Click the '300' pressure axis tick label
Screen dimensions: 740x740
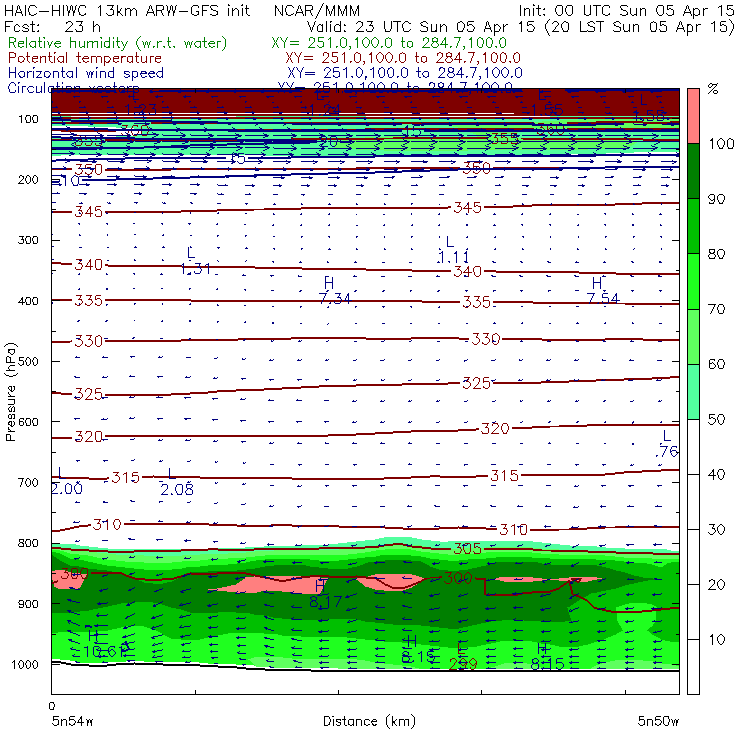click(x=28, y=240)
